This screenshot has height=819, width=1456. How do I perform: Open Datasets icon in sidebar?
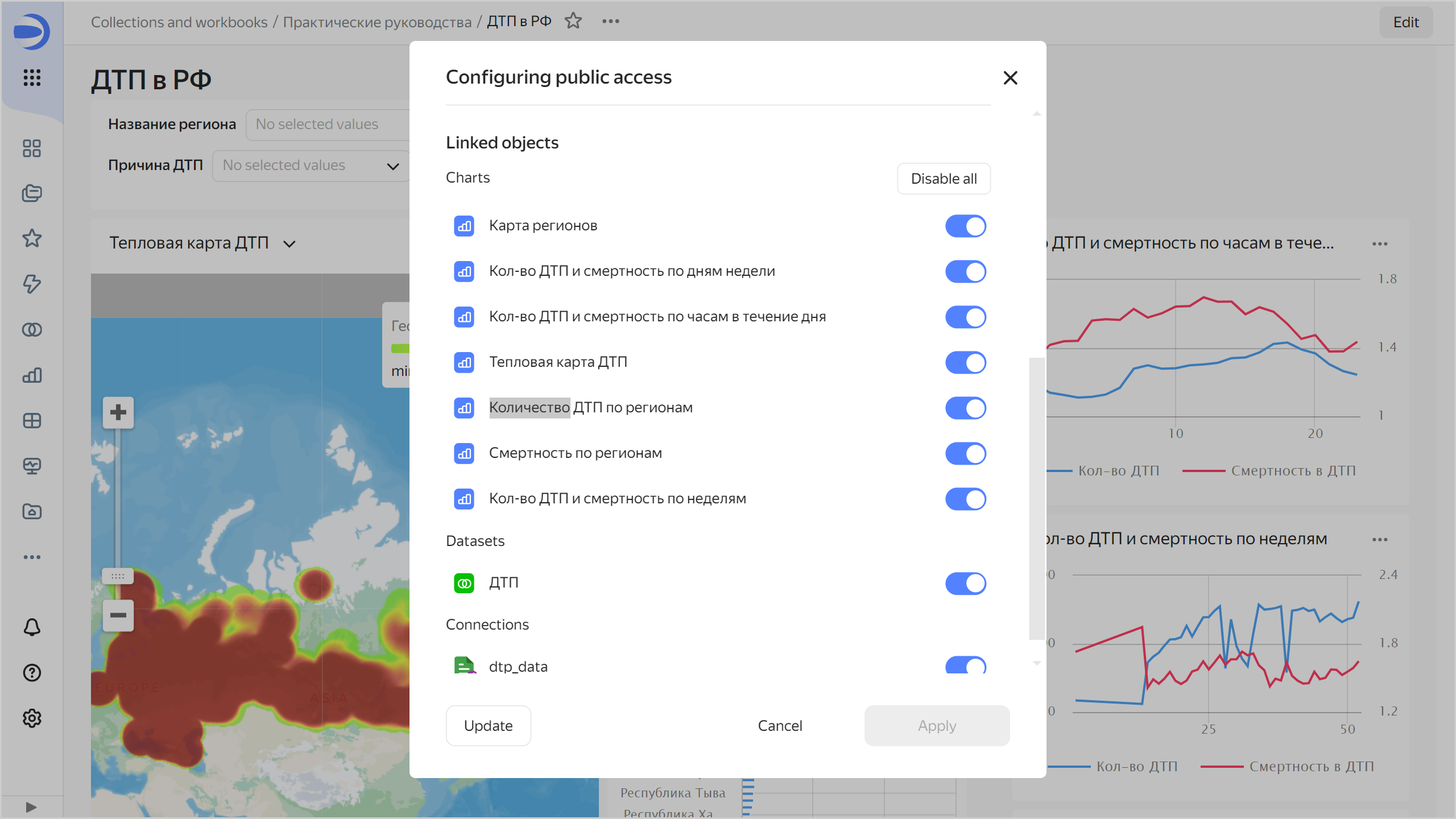[32, 329]
